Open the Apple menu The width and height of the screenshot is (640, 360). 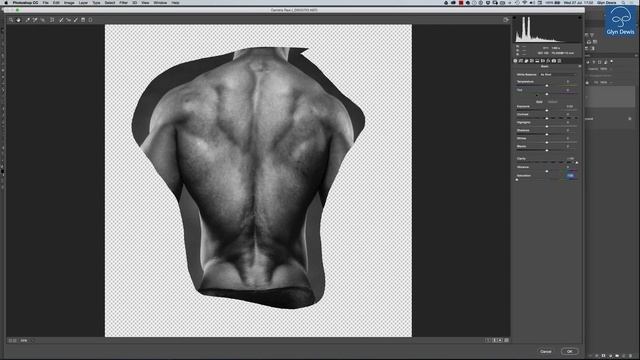(6, 2)
